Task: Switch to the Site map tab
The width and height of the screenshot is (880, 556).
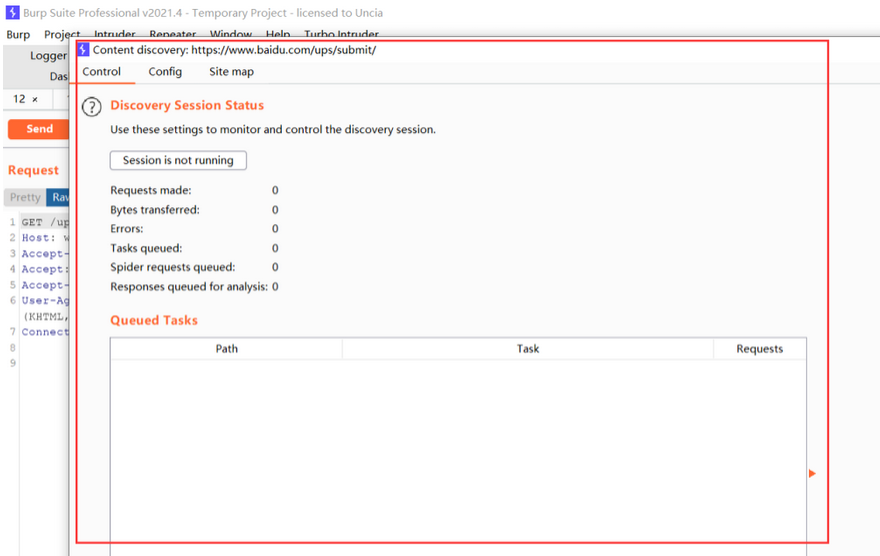Action: point(231,72)
